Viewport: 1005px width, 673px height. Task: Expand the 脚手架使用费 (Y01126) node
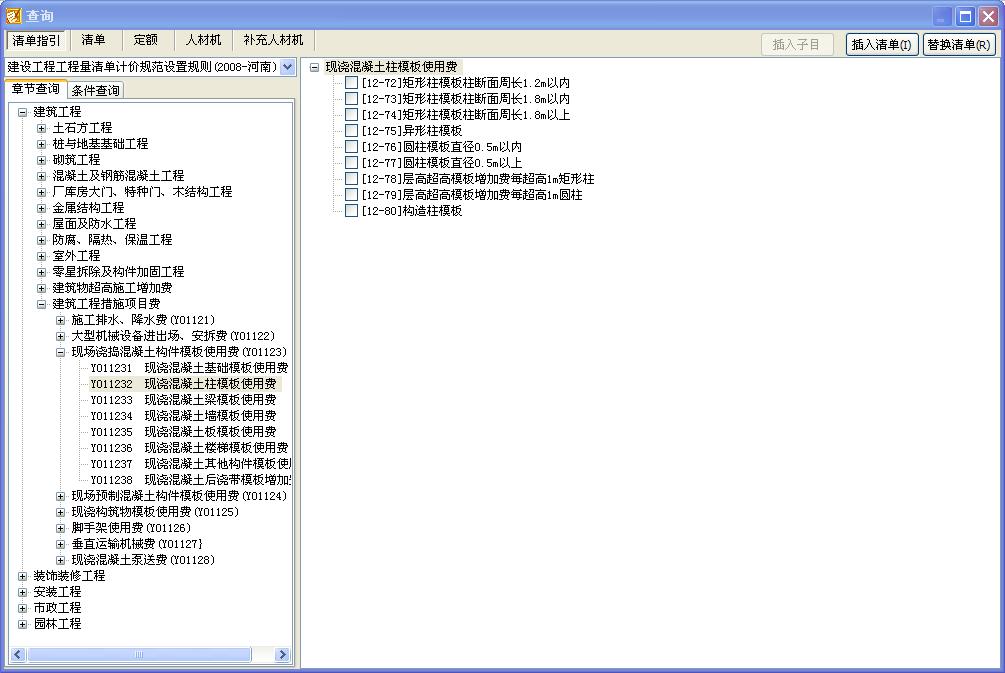click(61, 528)
